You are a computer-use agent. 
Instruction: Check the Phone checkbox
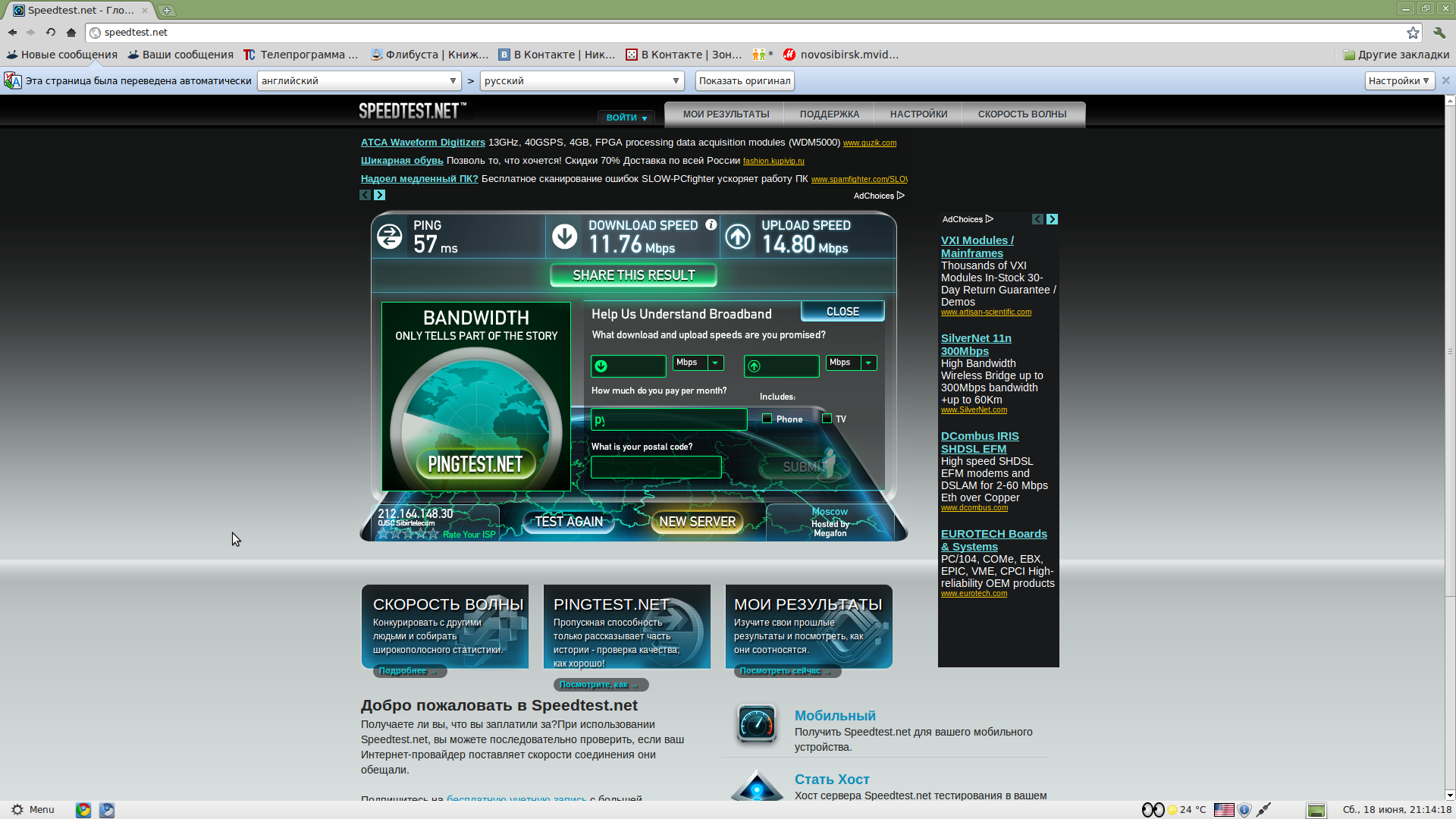767,419
